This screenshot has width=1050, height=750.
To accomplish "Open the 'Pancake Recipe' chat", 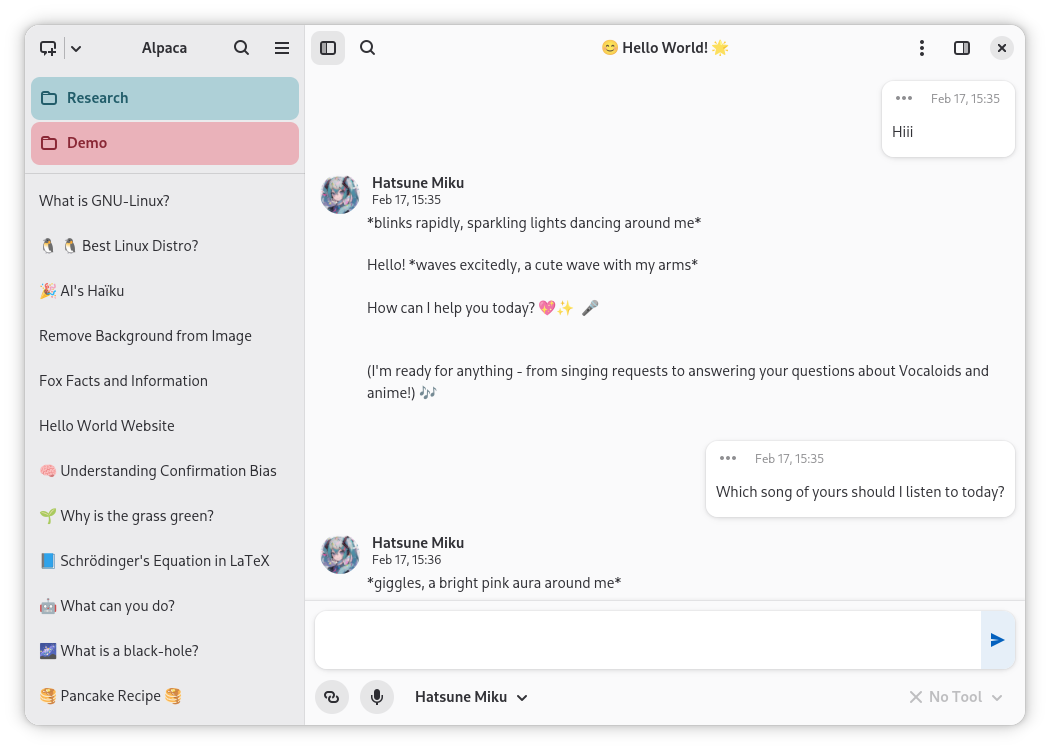I will tap(165, 696).
